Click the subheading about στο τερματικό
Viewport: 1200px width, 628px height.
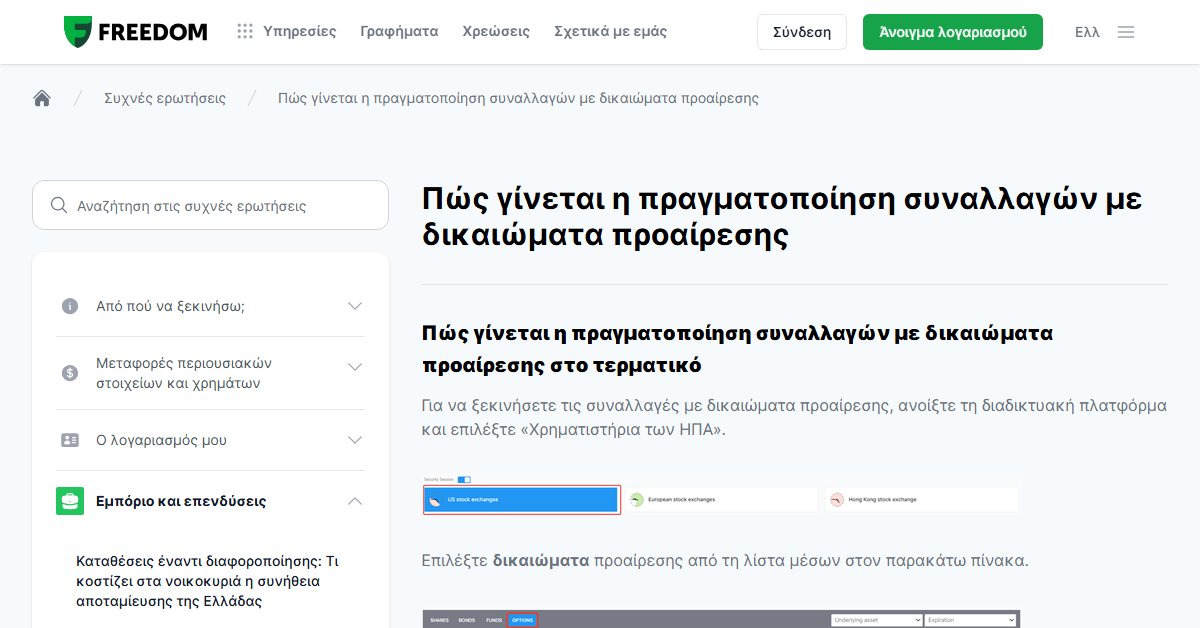point(738,349)
